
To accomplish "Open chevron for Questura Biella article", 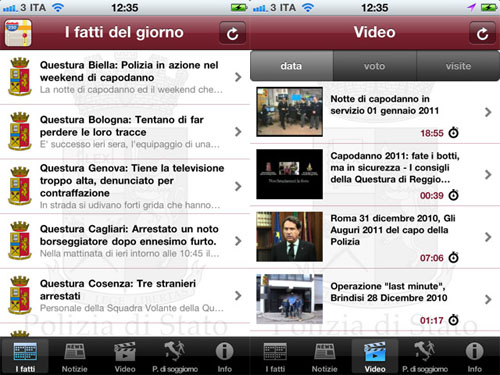I will 238,77.
